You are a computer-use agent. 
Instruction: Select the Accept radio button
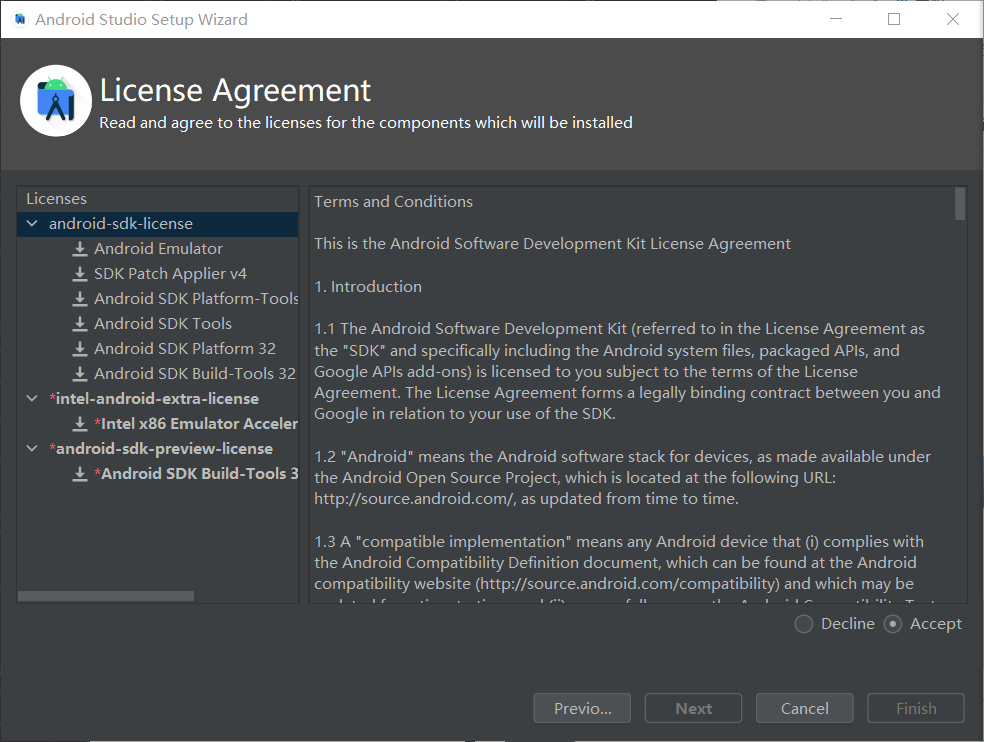[x=892, y=624]
